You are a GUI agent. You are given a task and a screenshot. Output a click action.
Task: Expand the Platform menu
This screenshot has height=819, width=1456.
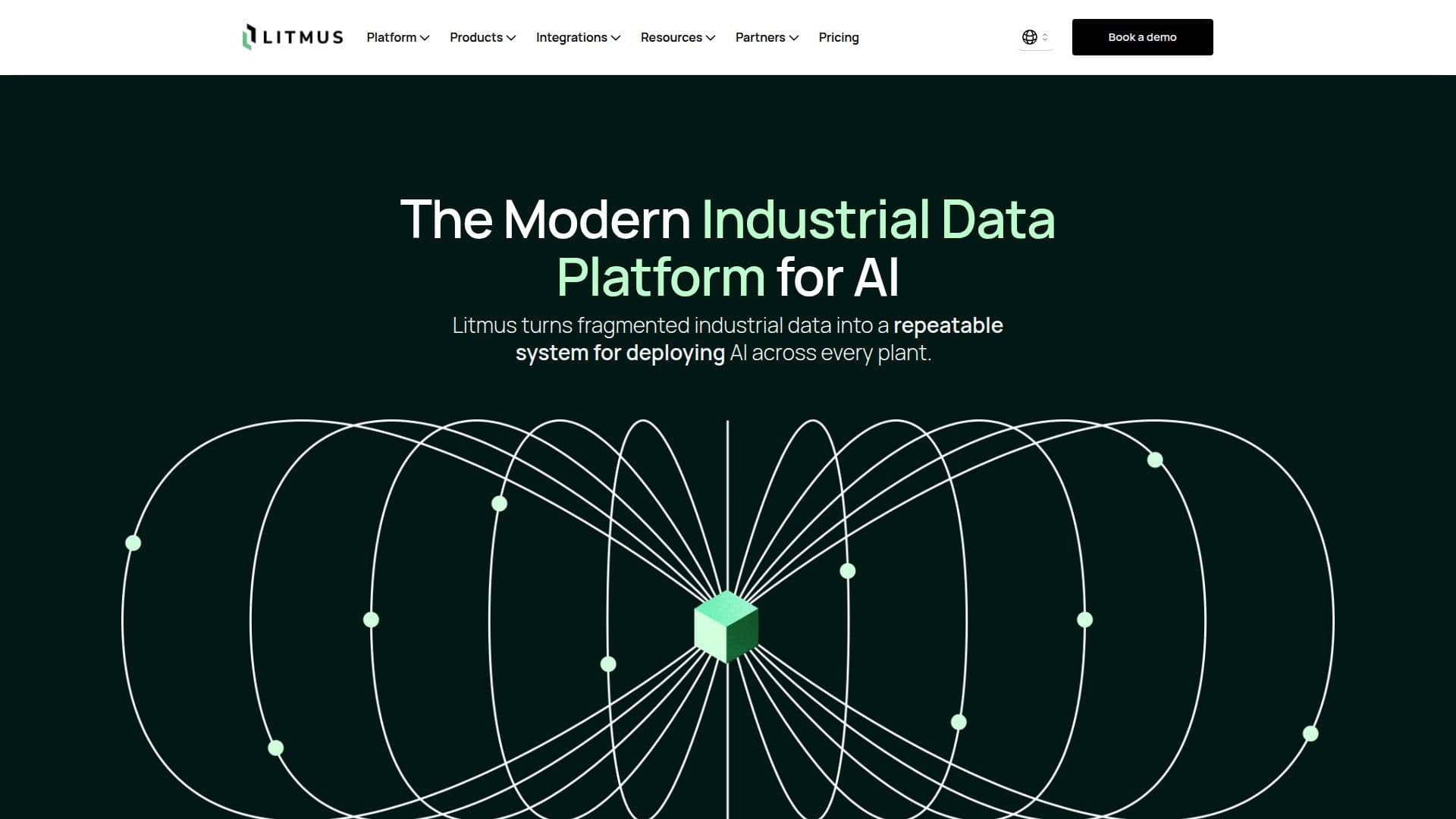tap(397, 37)
